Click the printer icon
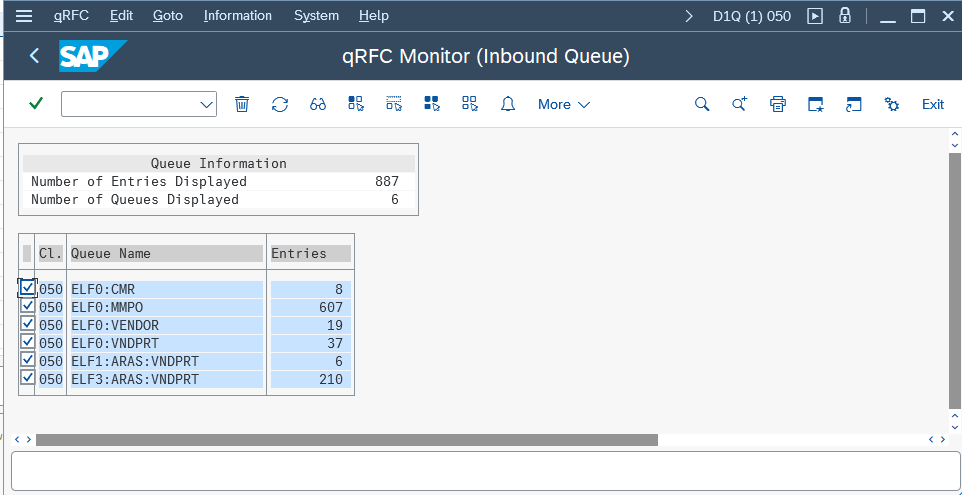 click(778, 104)
